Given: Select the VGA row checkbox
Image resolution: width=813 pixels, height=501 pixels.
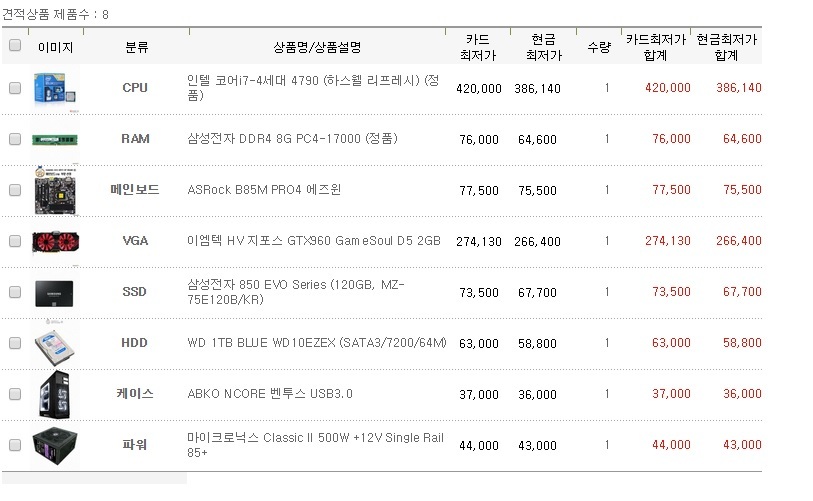Looking at the screenshot, I should pos(15,241).
